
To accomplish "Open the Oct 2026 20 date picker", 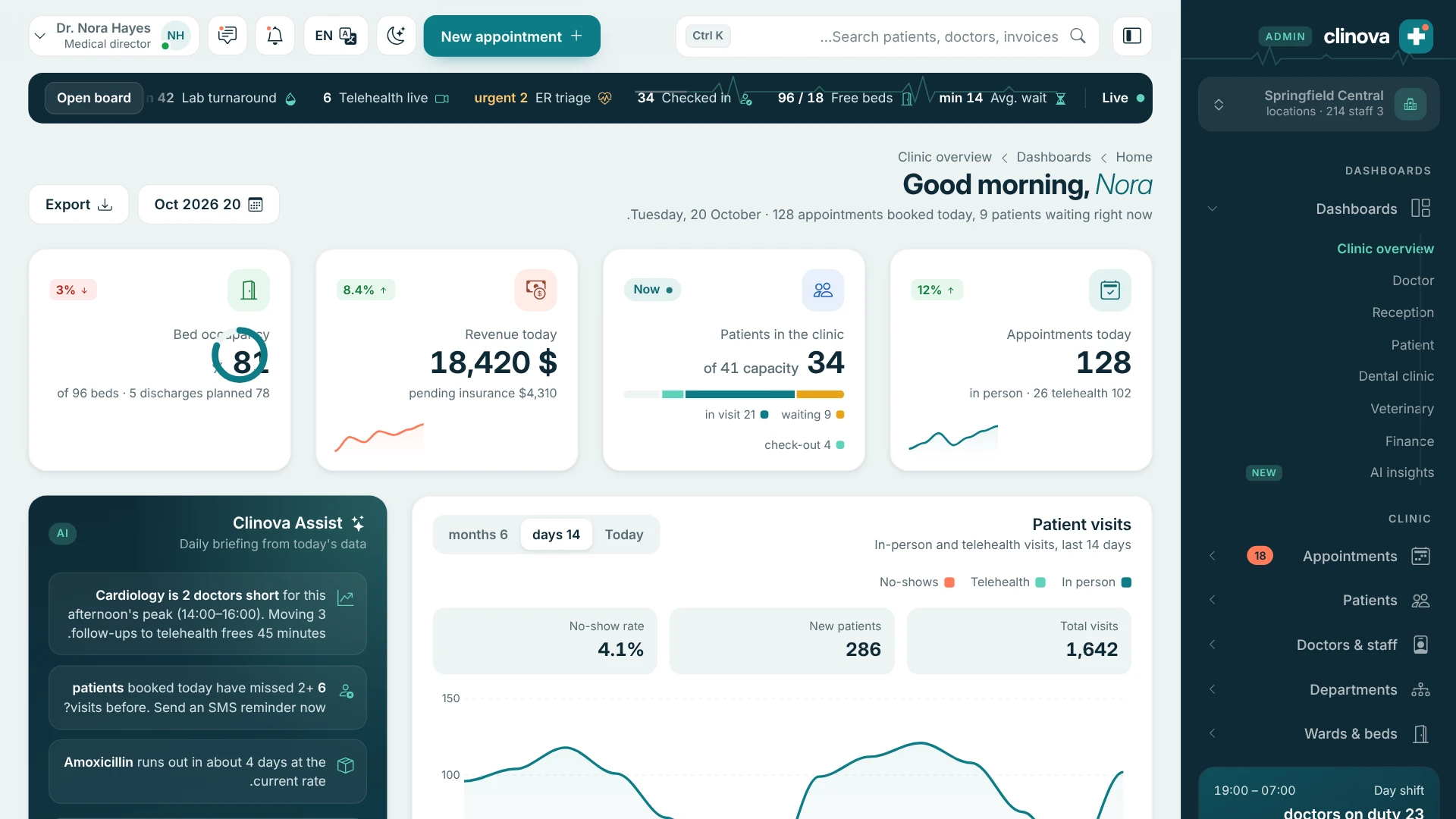I will point(209,204).
